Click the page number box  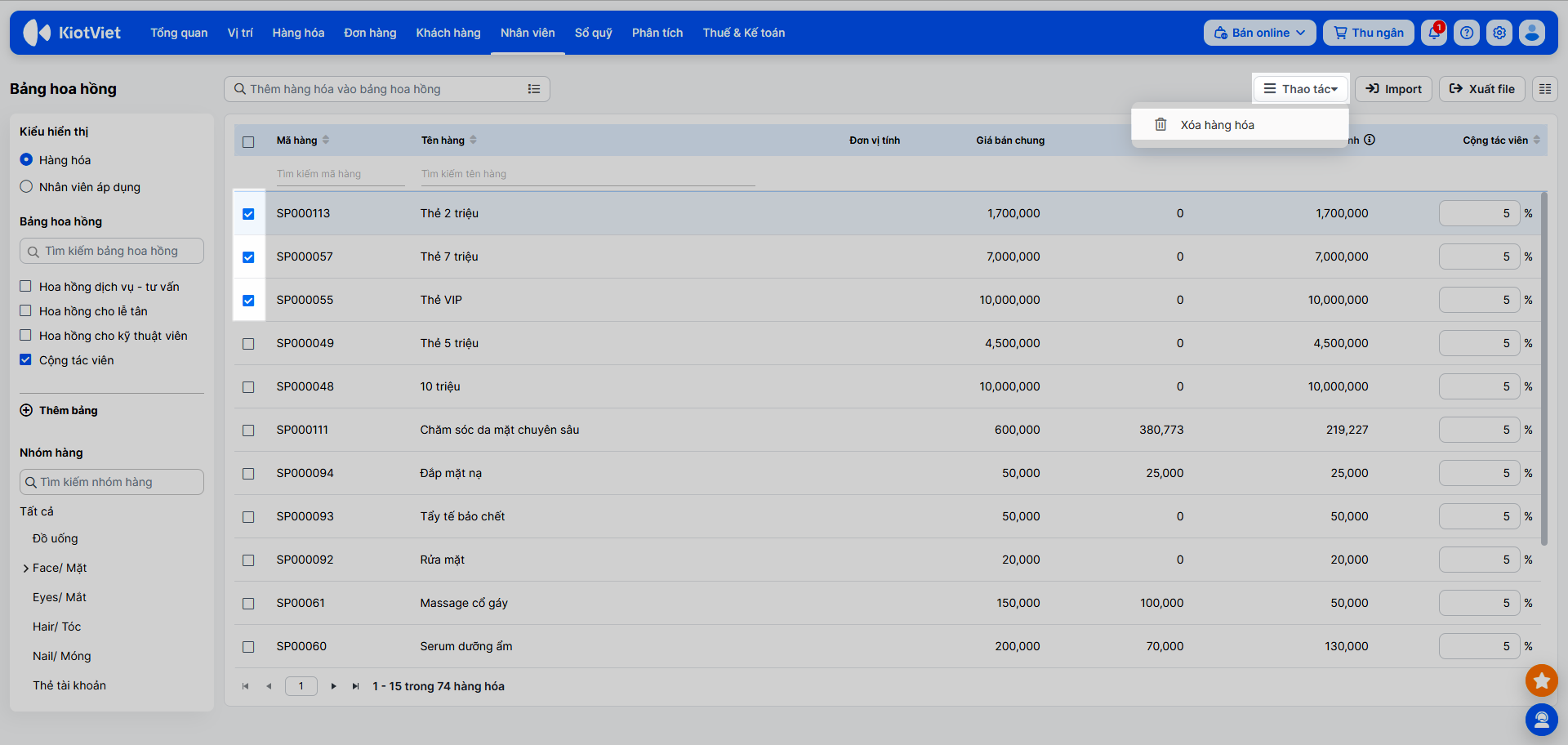click(301, 686)
